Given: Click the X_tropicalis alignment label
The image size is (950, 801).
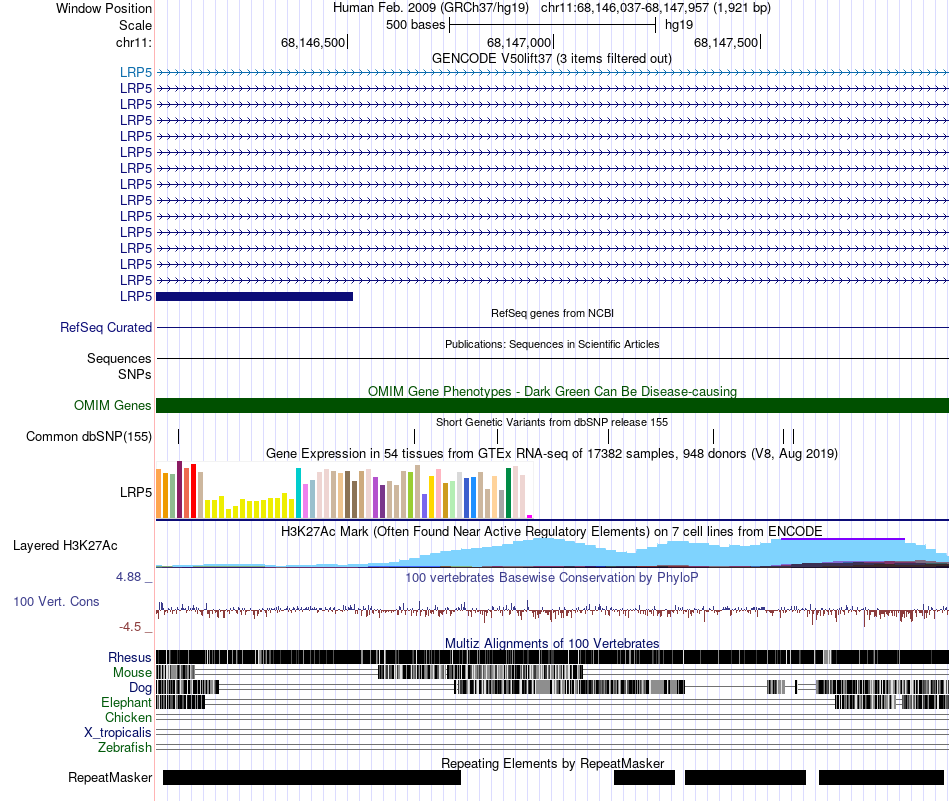Looking at the screenshot, I should tap(118, 732).
